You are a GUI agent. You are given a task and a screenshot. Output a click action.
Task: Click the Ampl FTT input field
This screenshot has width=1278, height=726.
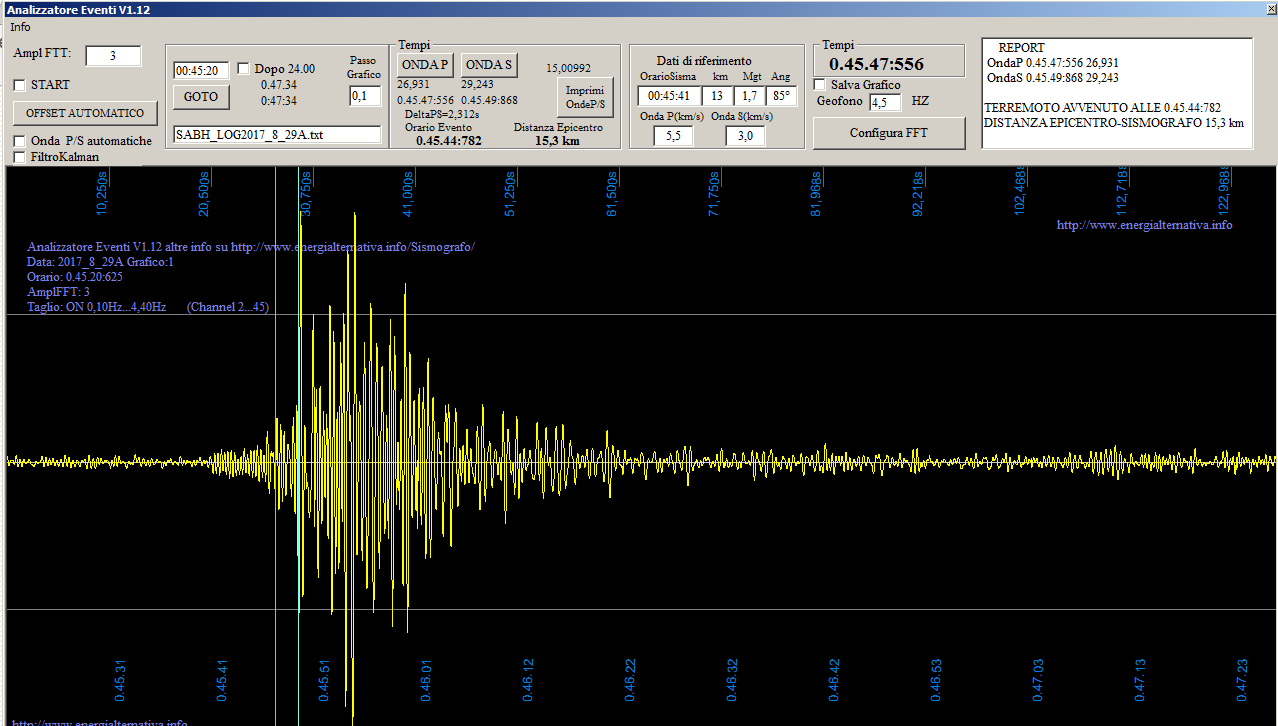[113, 56]
